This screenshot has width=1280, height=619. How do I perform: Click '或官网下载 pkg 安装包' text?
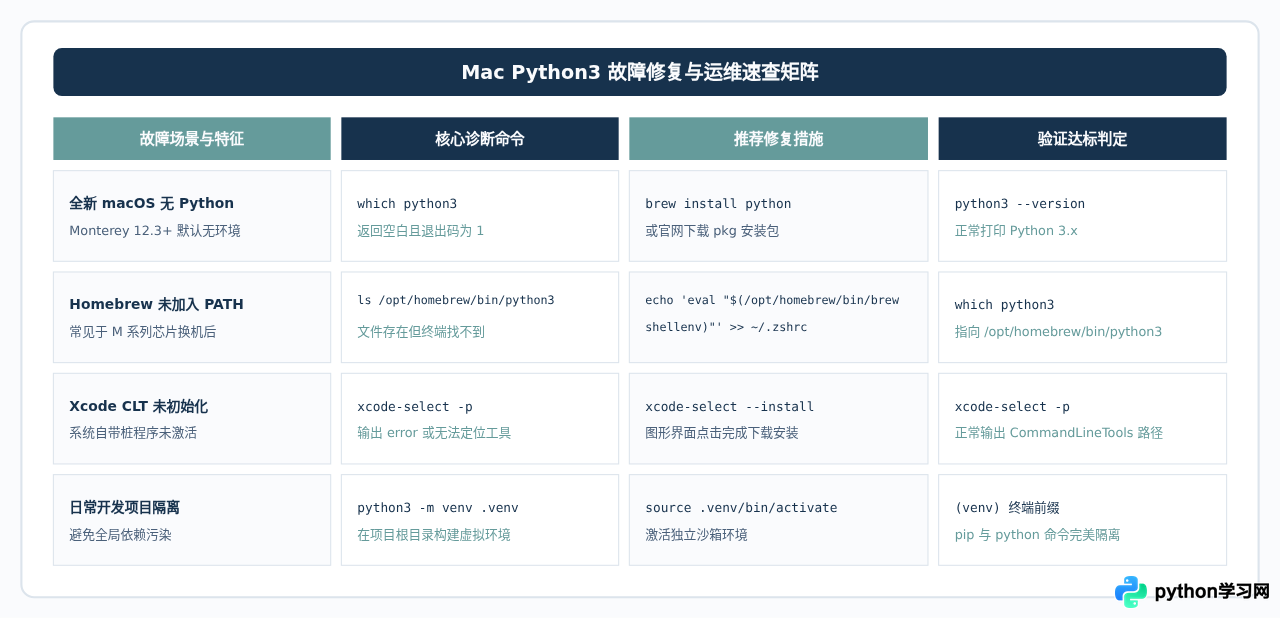coord(712,231)
